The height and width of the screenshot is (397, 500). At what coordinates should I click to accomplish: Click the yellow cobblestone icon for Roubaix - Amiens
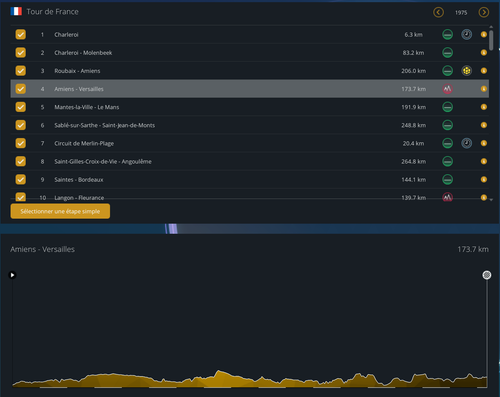pos(467,71)
